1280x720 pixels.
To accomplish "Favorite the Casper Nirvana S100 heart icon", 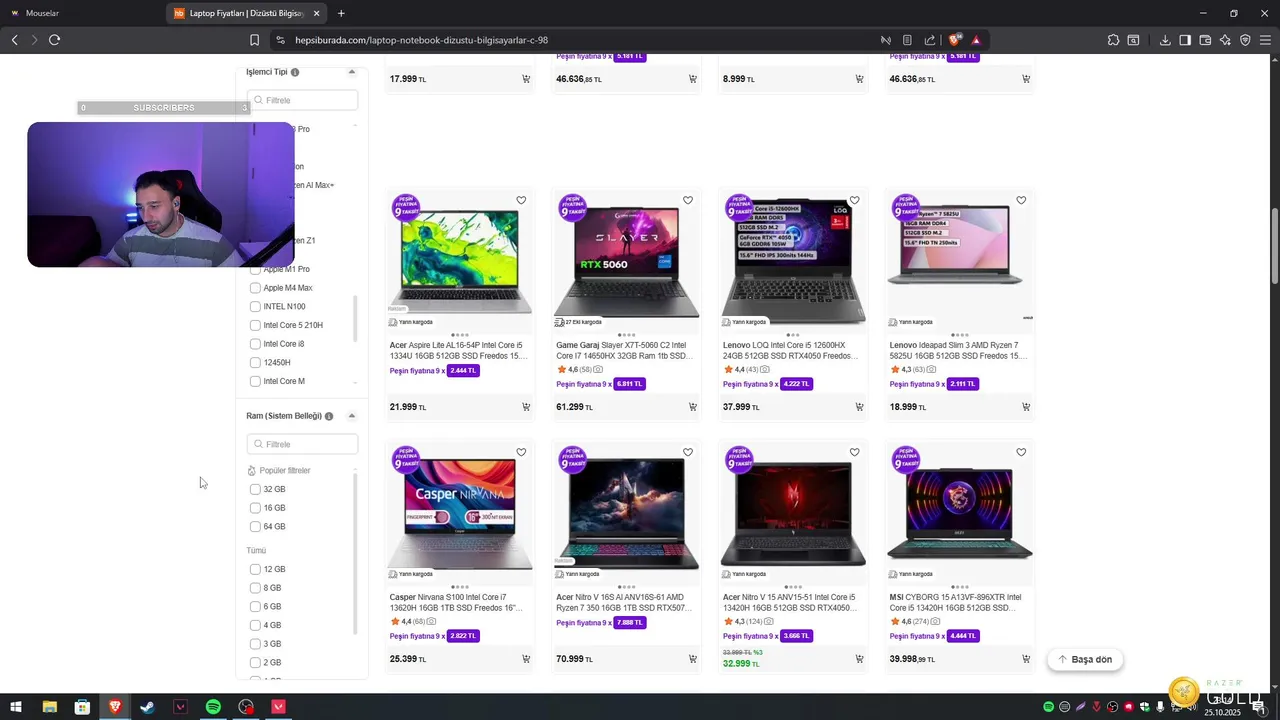I will point(521,453).
